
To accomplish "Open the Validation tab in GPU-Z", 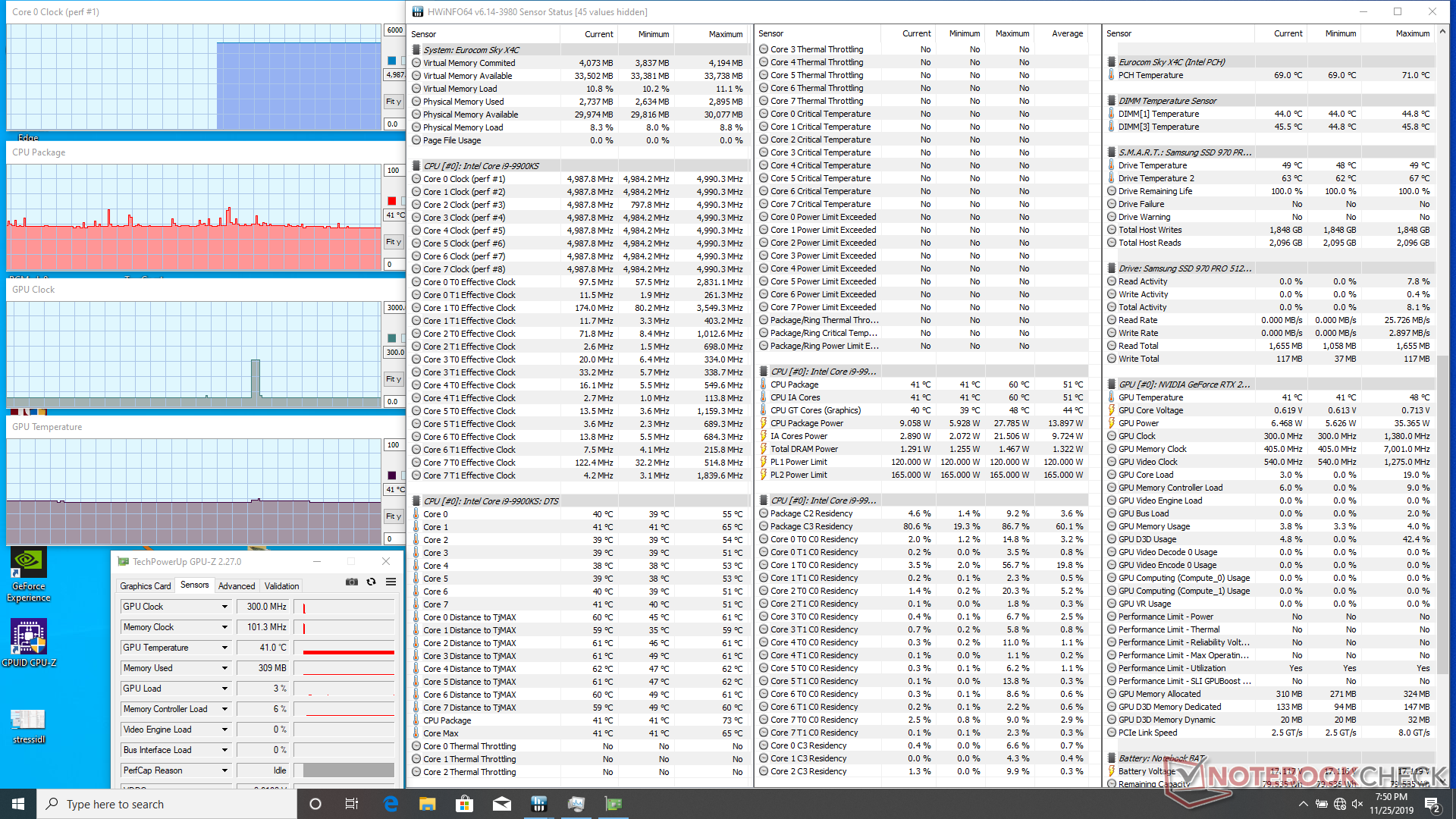I will [x=281, y=586].
